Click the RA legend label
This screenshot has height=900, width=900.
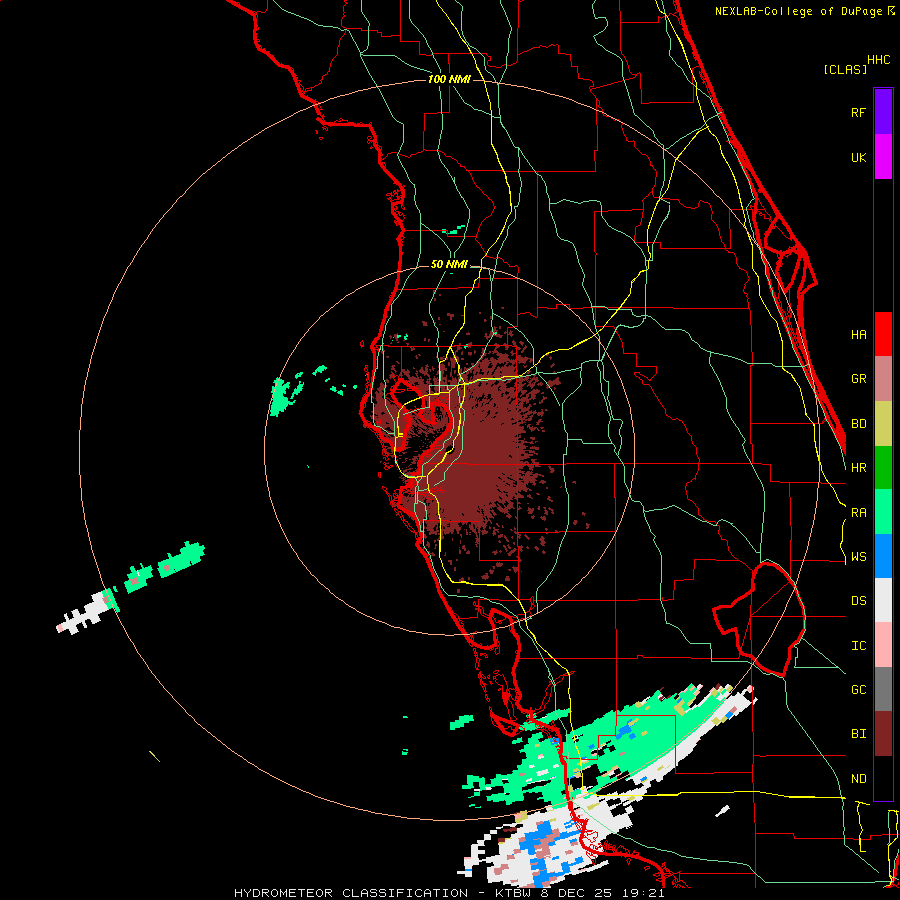pyautogui.click(x=858, y=512)
